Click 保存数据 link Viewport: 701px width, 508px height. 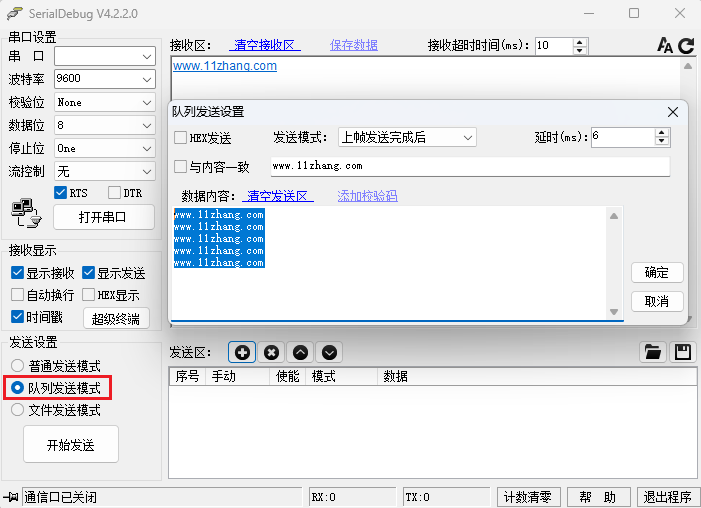point(354,45)
